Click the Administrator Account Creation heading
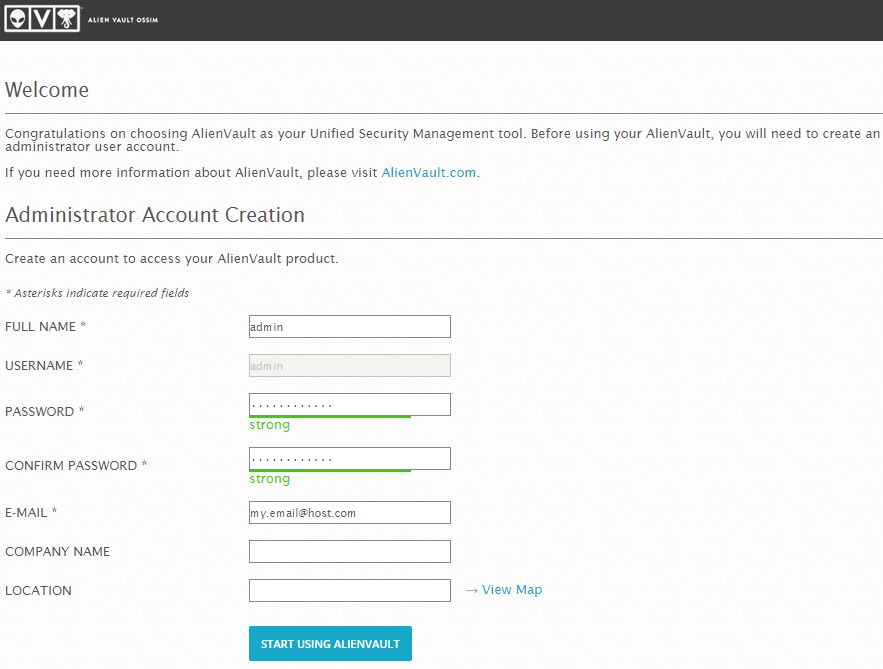The height and width of the screenshot is (669, 883). pos(155,215)
